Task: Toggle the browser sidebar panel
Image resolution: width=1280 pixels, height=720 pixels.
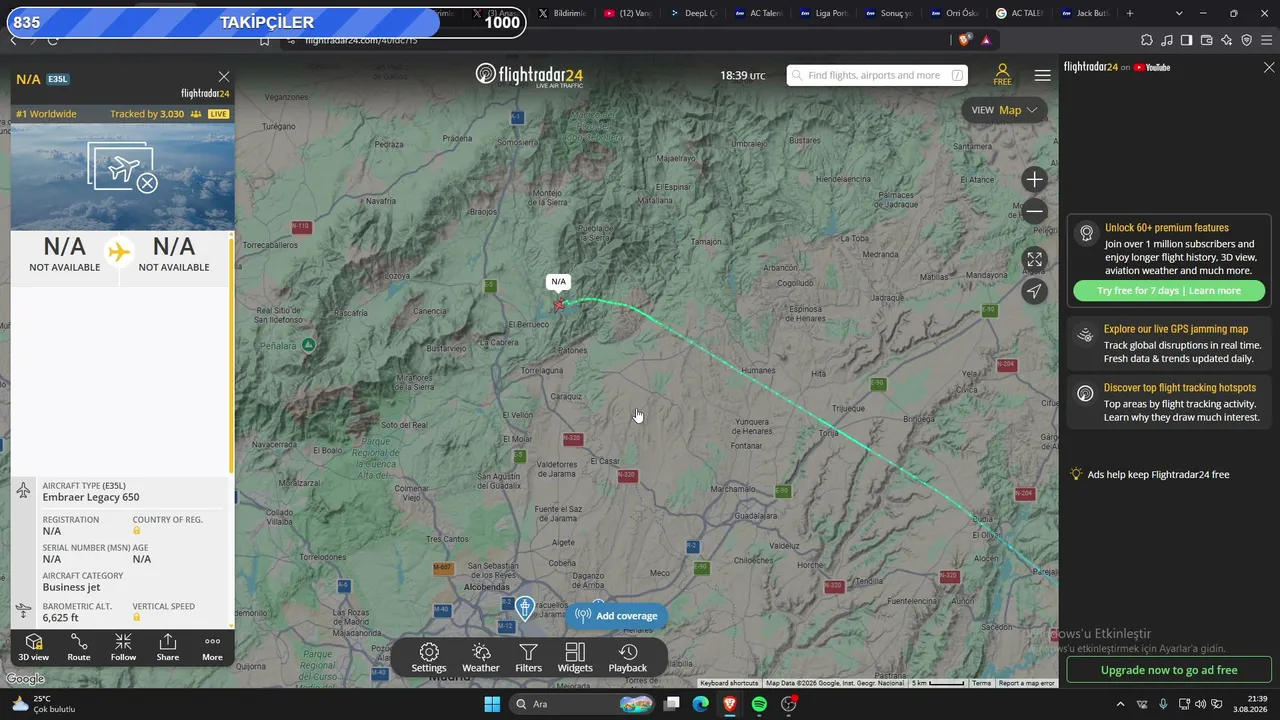Action: point(1186,40)
